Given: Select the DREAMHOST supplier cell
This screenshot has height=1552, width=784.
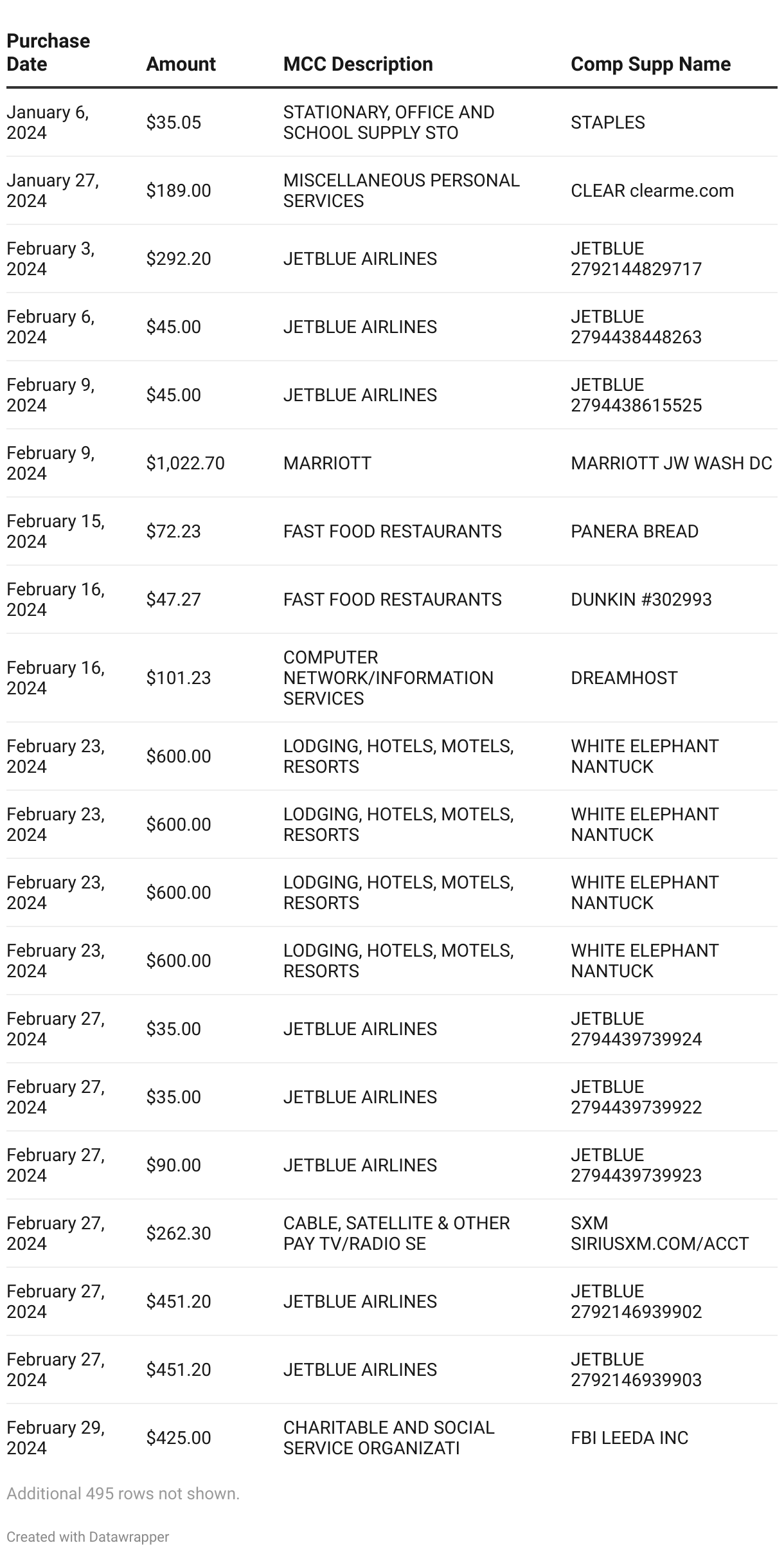Looking at the screenshot, I should point(624,678).
